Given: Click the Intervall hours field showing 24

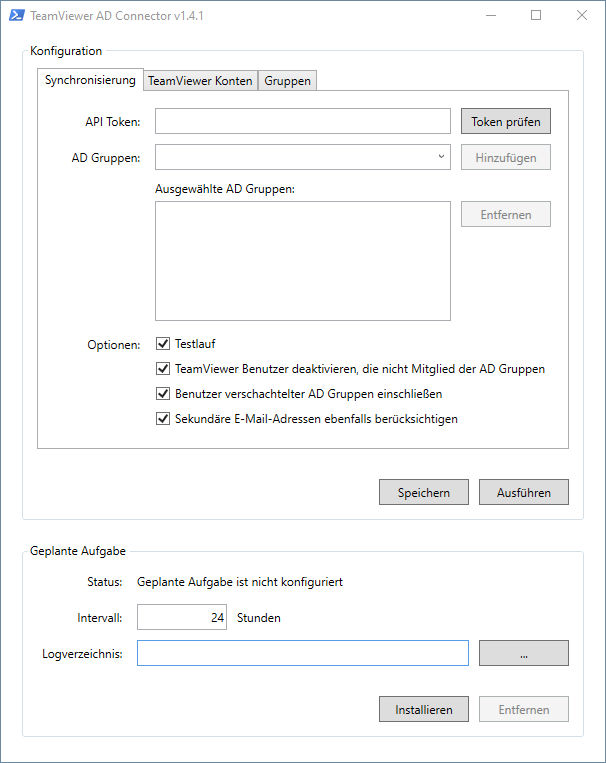Looking at the screenshot, I should (182, 617).
